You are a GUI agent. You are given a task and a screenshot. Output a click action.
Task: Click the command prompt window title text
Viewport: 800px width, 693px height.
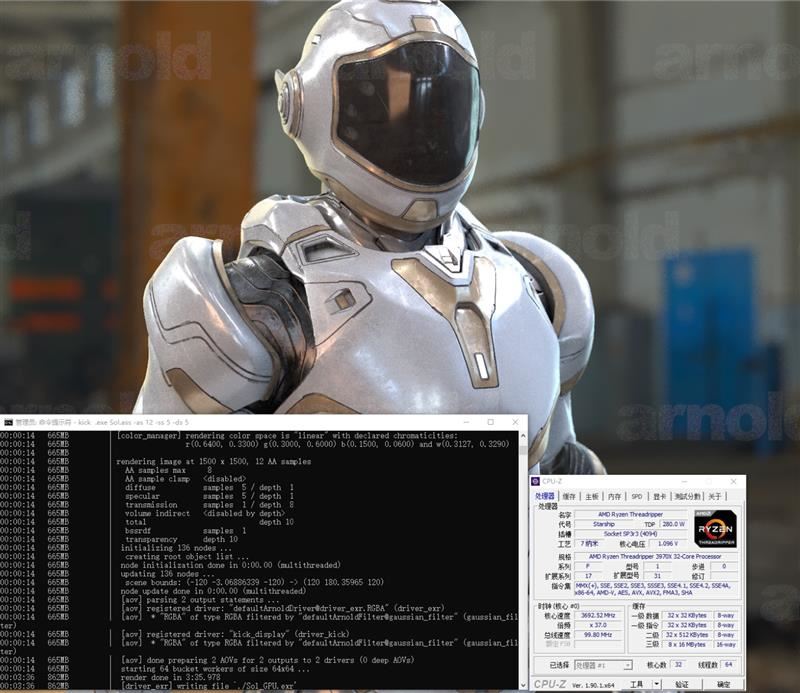coord(102,422)
